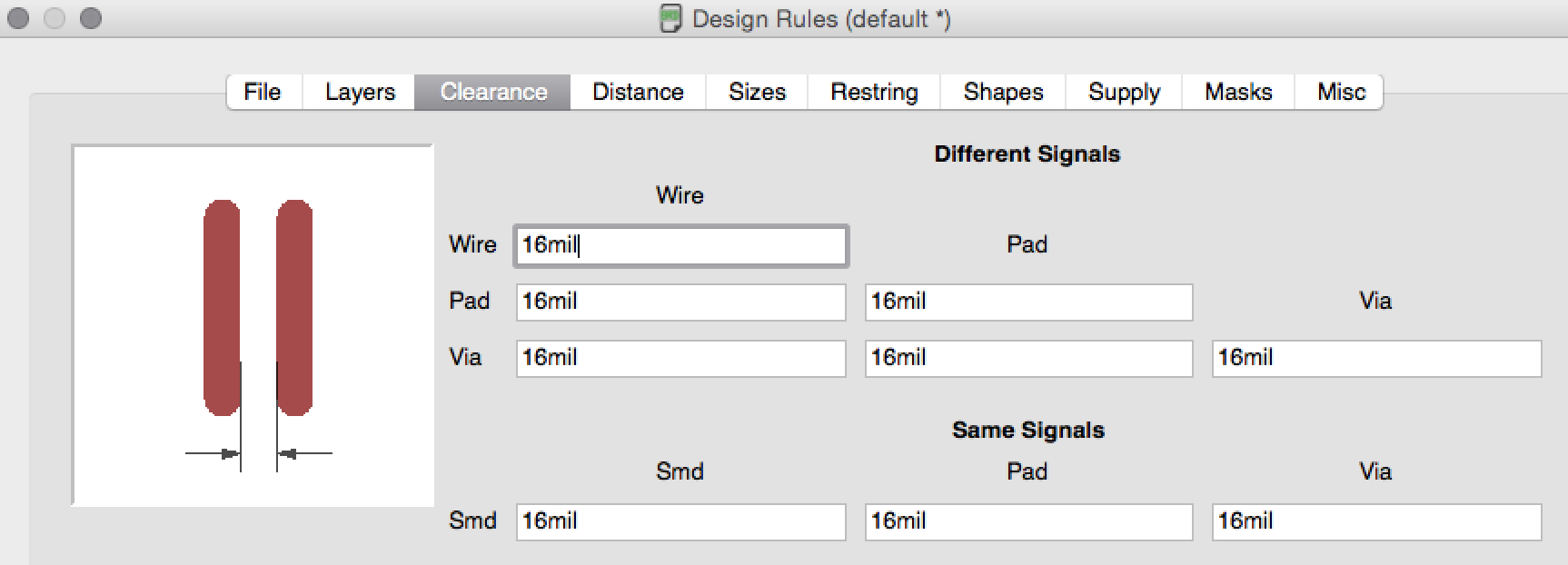Select the Supply tab
The image size is (1568, 565).
click(x=1124, y=92)
